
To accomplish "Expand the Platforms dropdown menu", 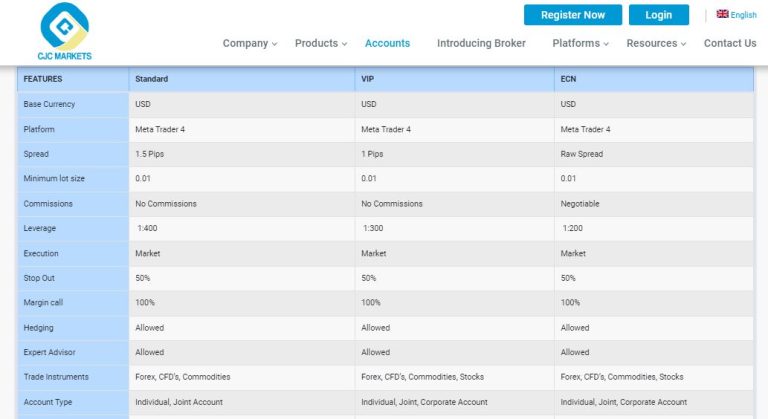I will coord(580,43).
